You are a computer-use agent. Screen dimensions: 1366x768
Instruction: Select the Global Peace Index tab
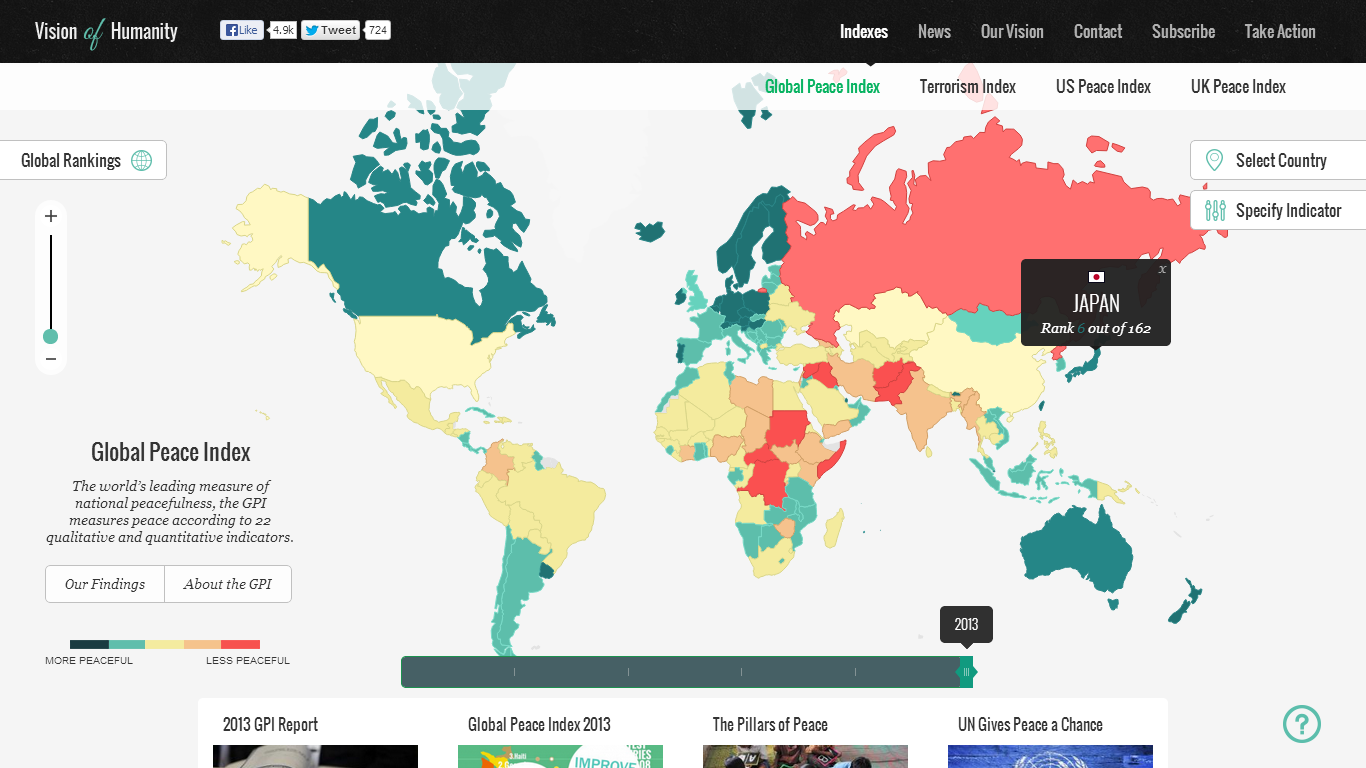point(822,87)
